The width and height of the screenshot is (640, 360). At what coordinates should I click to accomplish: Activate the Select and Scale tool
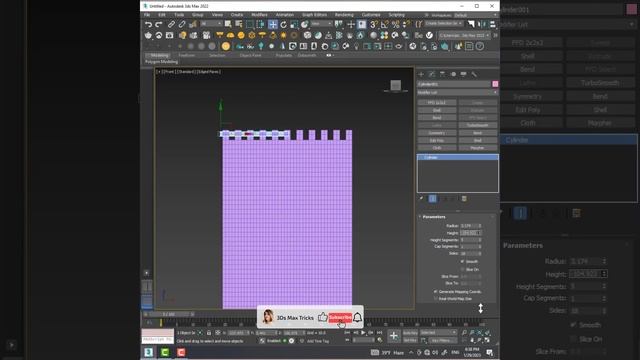pyautogui.click(x=294, y=24)
